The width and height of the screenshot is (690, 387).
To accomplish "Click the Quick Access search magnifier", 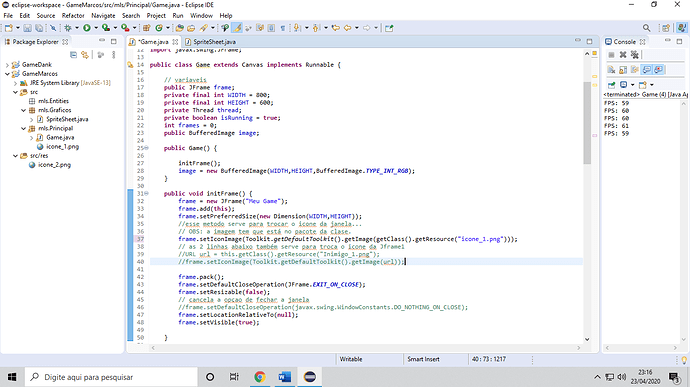I will tap(646, 28).
